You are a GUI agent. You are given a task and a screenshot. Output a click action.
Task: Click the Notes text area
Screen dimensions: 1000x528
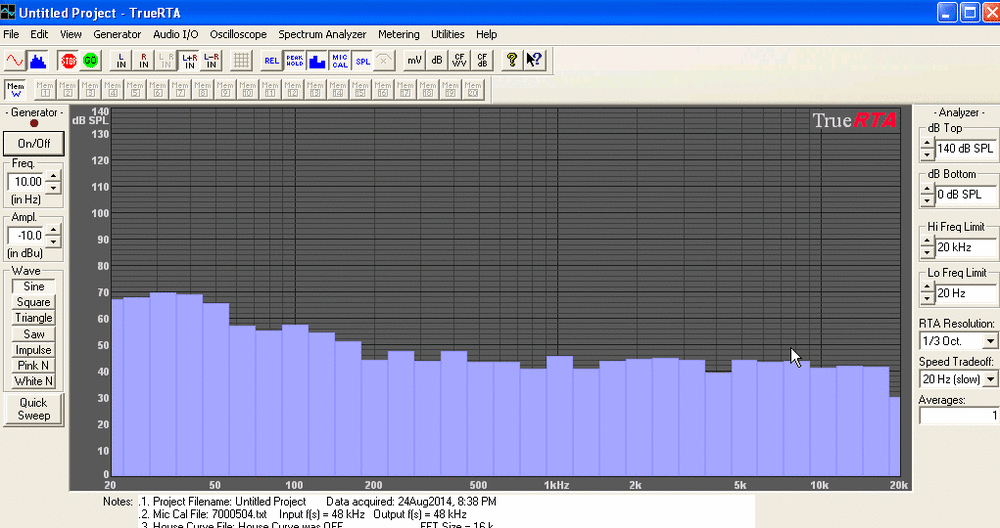446,511
